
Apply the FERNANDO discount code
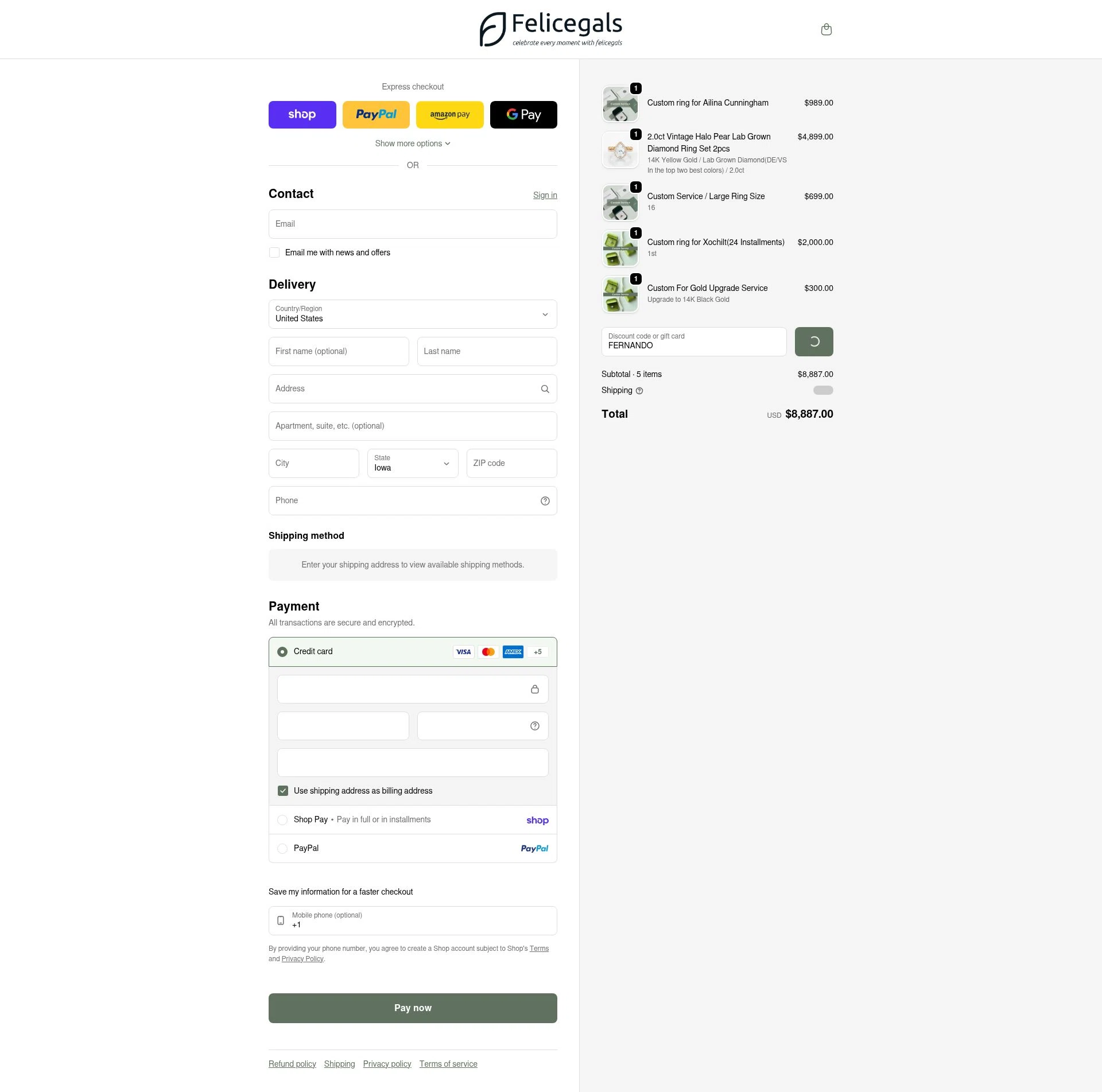[x=814, y=341]
